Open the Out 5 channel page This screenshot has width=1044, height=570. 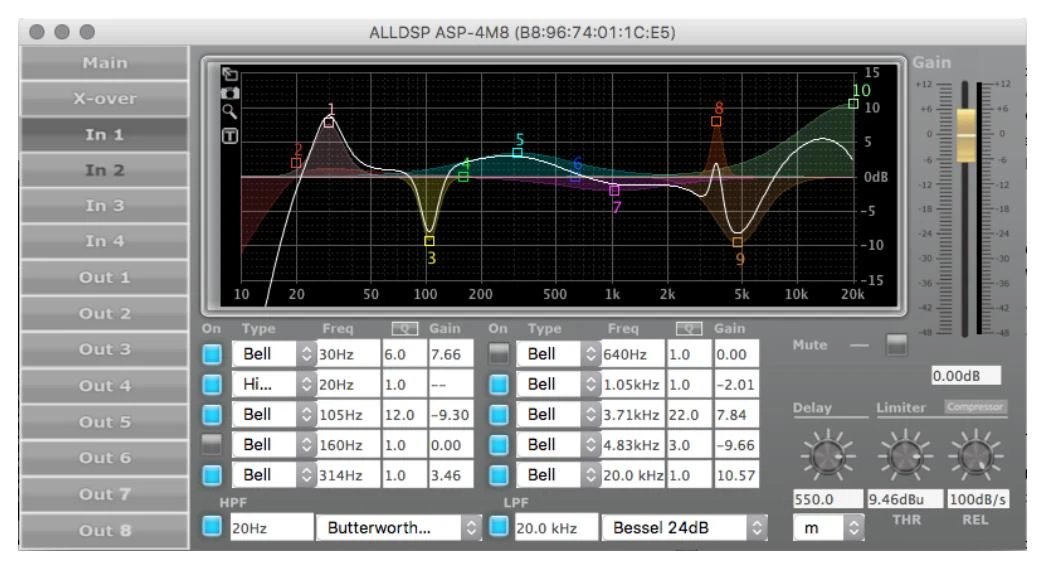(x=105, y=422)
